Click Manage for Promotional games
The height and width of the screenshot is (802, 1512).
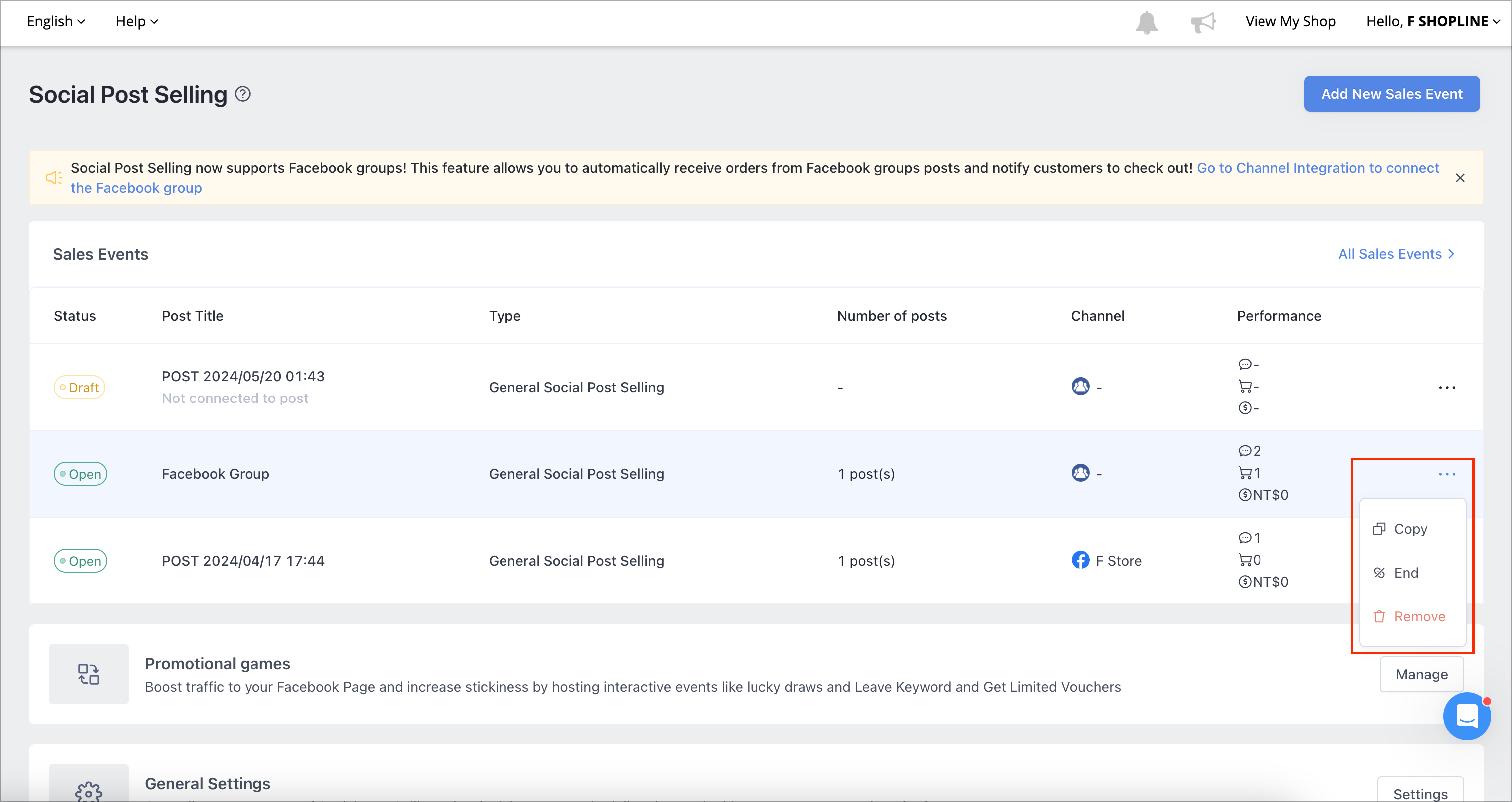tap(1421, 675)
